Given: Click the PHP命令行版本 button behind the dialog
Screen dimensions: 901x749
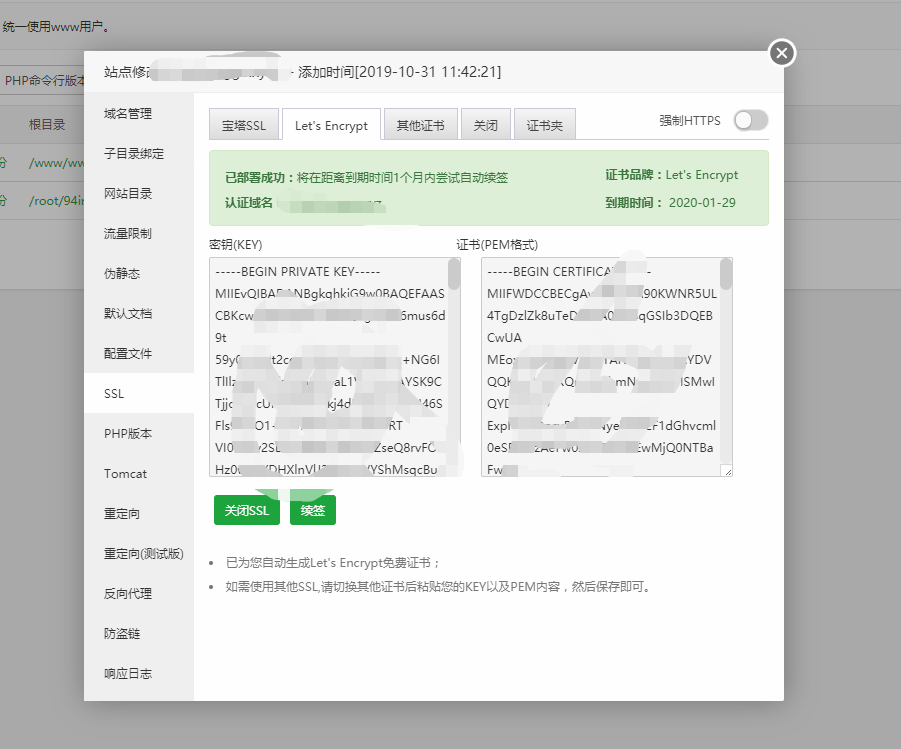Looking at the screenshot, I should pos(43,80).
